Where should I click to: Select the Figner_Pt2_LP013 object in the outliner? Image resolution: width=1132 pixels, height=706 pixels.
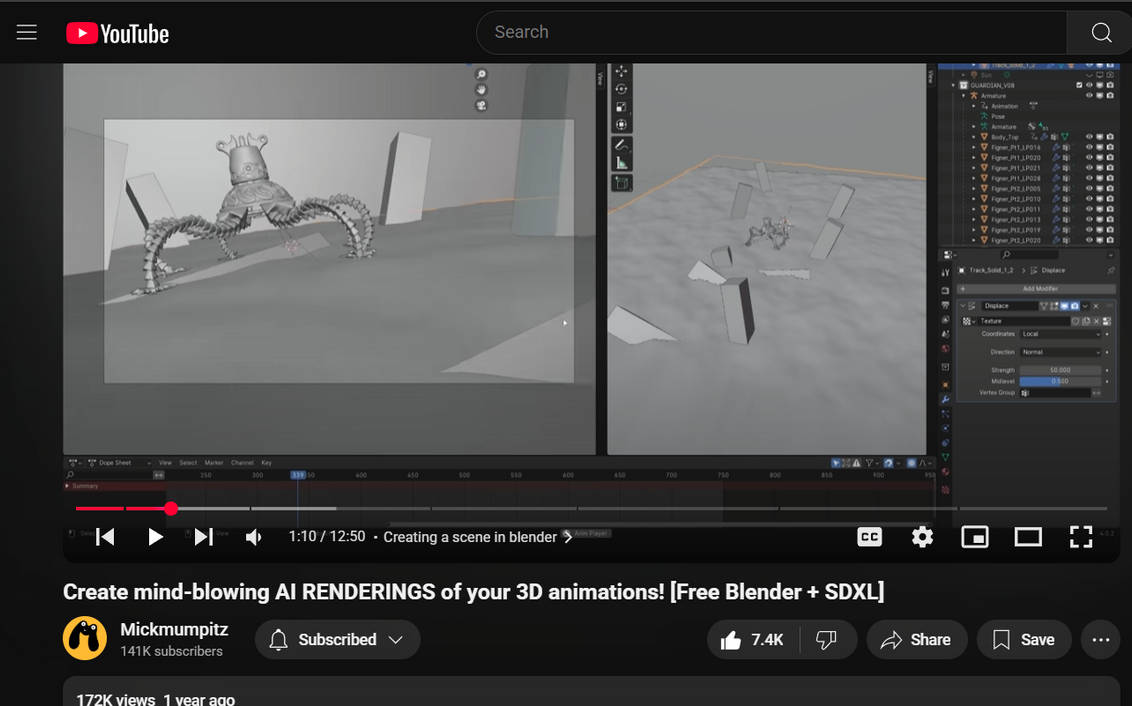[x=1016, y=219]
